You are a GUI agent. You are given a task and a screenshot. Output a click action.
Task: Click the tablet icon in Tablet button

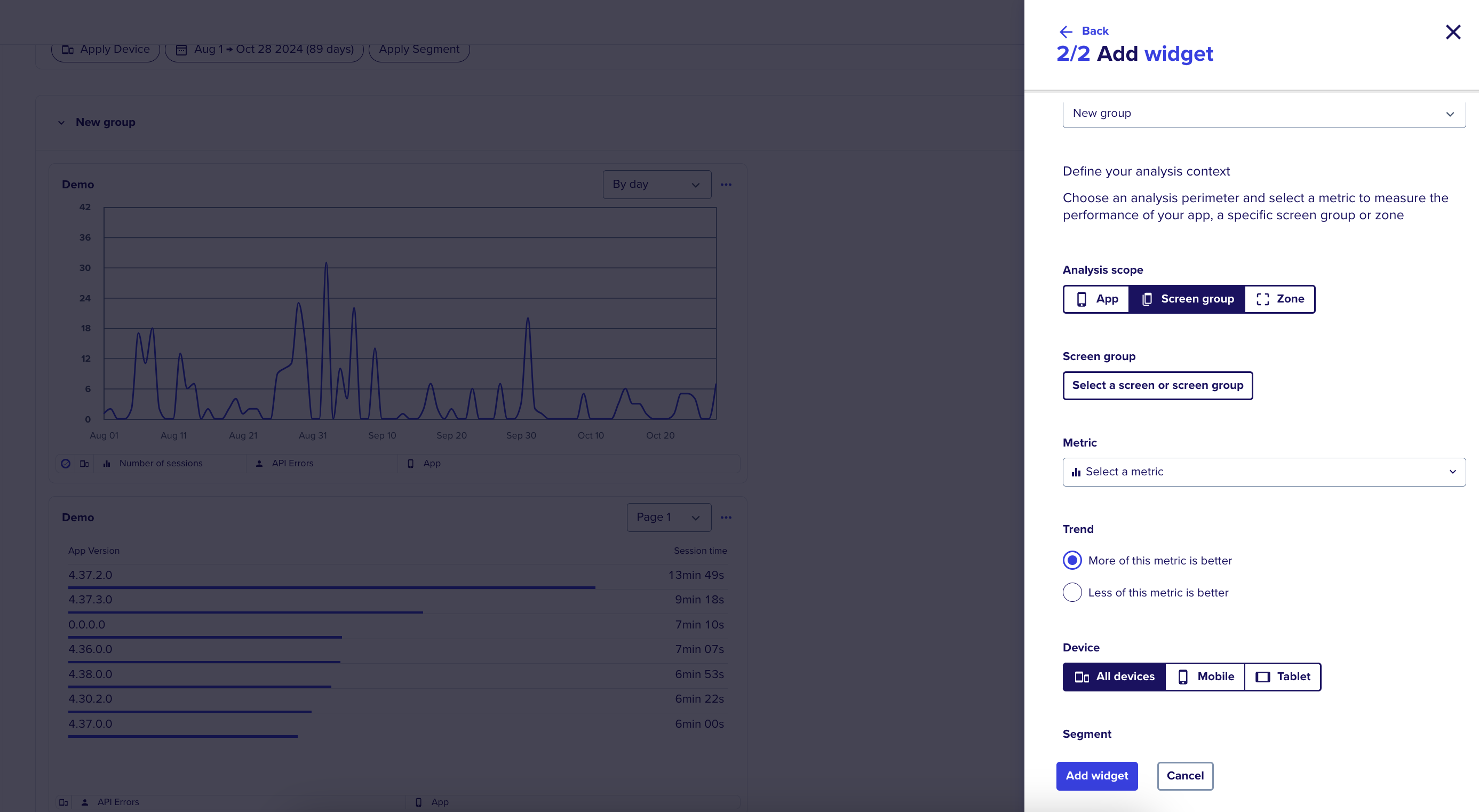click(1262, 677)
